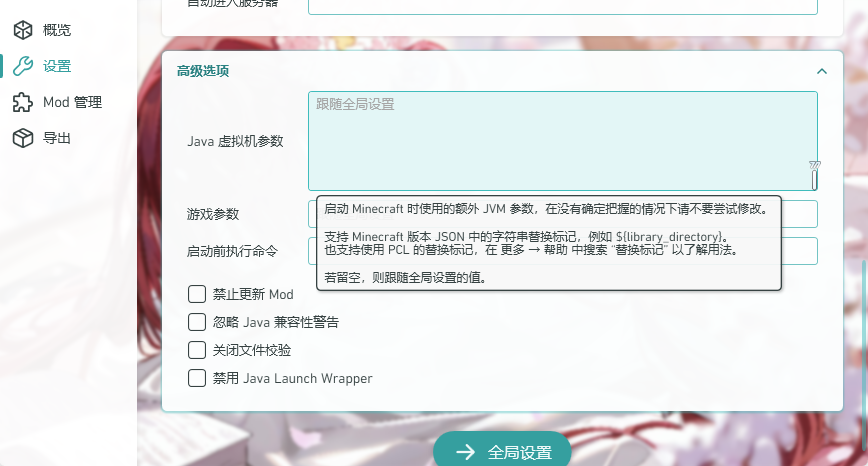Click the arrow icon on 全局设置 button
The image size is (868, 466).
(466, 452)
